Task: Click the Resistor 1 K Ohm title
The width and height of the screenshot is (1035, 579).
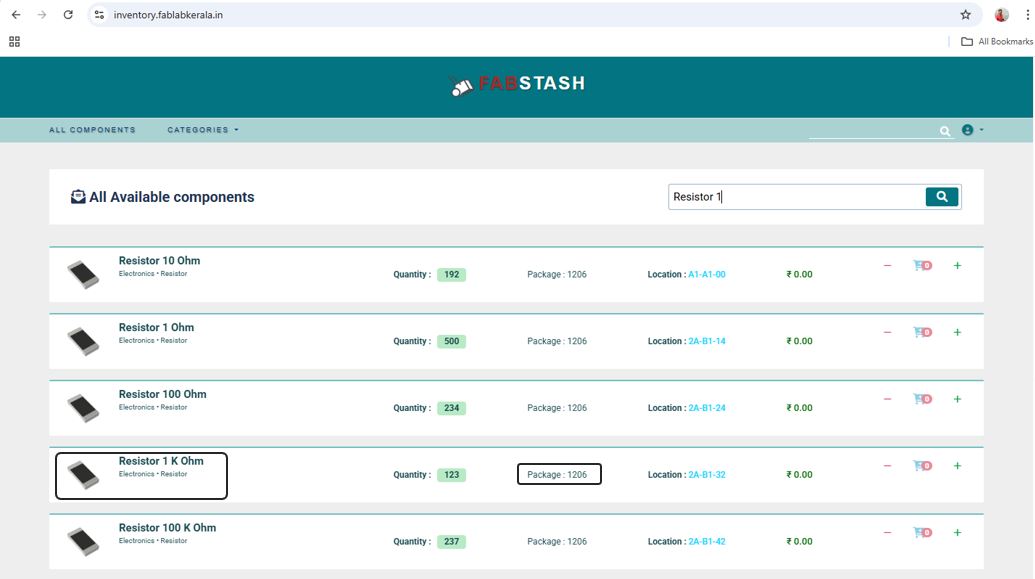Action: 161,461
